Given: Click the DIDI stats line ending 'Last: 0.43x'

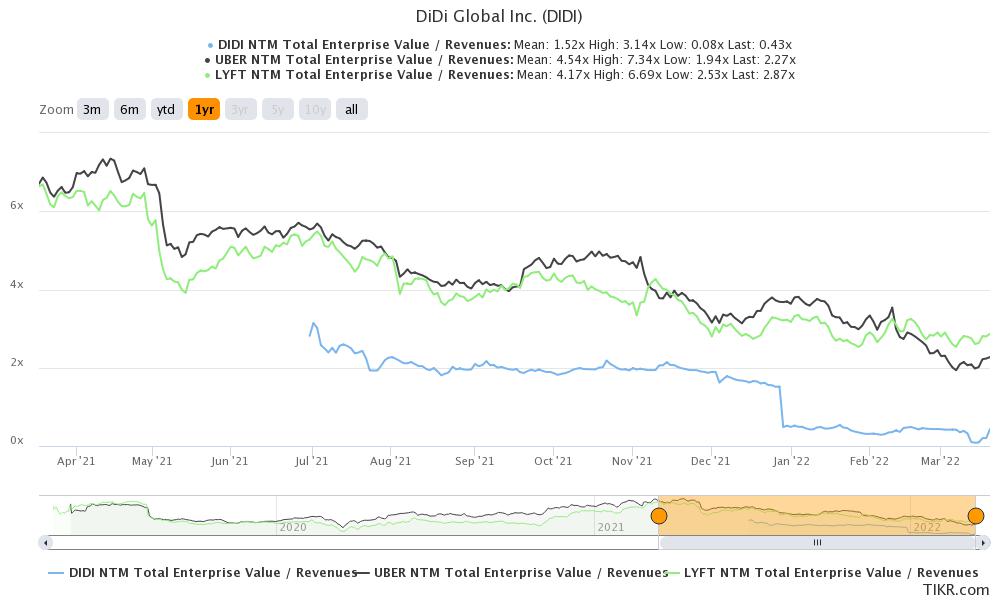Looking at the screenshot, I should tap(504, 45).
